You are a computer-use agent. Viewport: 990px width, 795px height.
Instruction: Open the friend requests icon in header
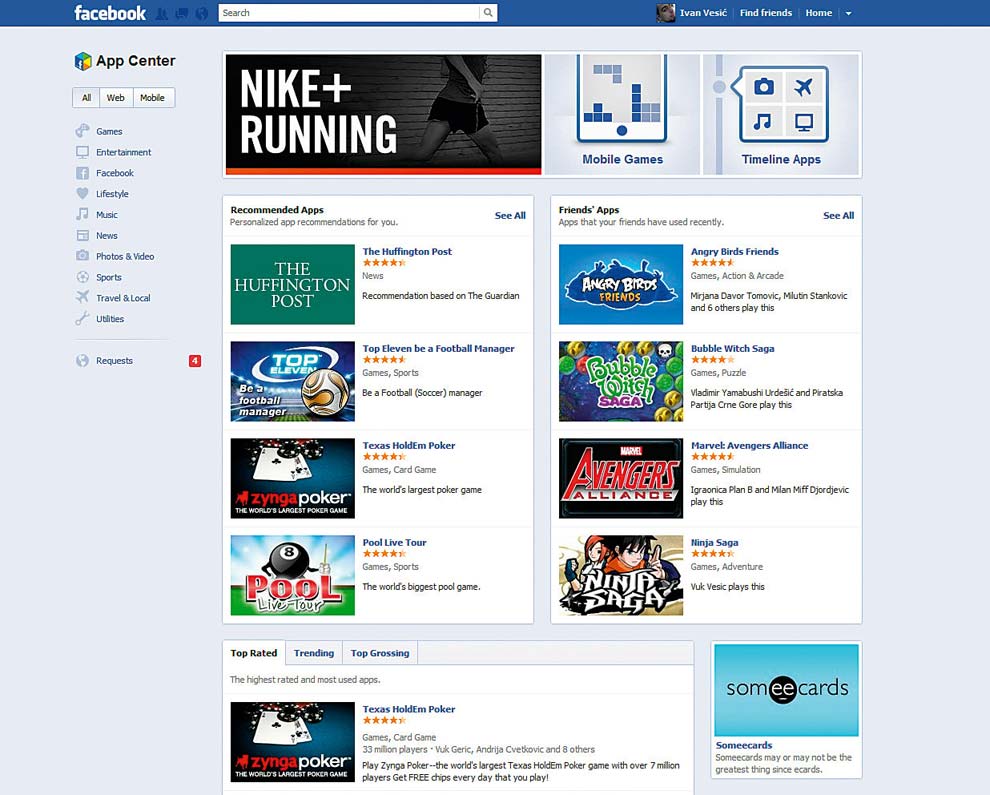tap(162, 13)
